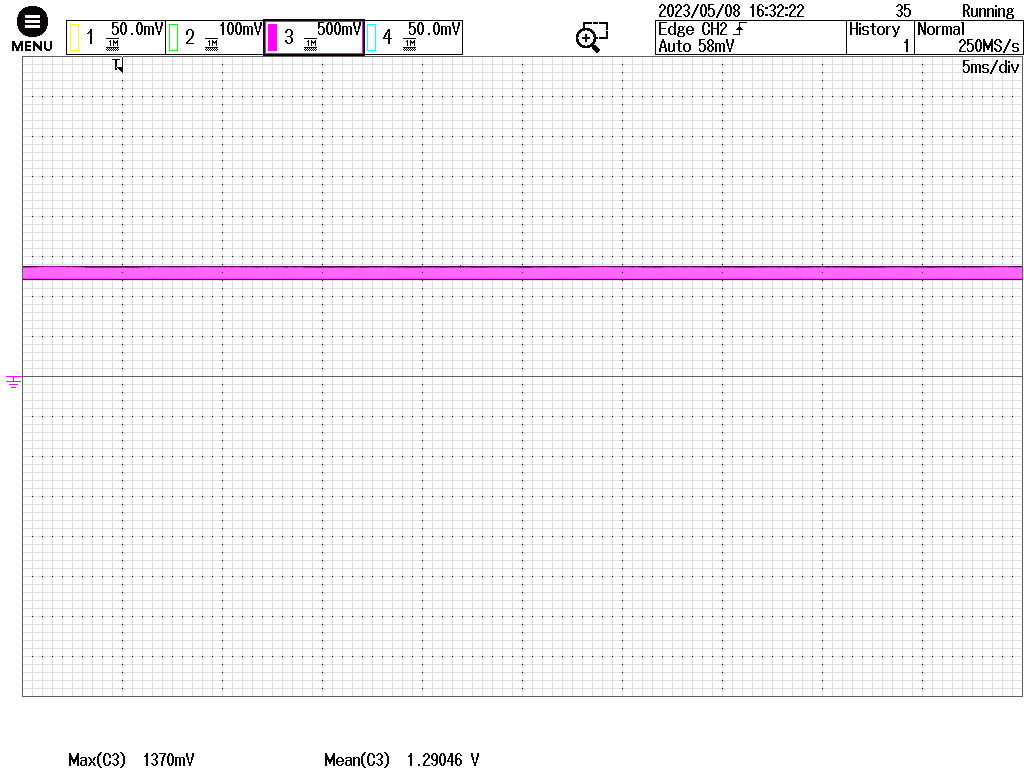The image size is (1024, 768).
Task: Open Normal 250MS/s acquisition settings
Action: pos(969,38)
